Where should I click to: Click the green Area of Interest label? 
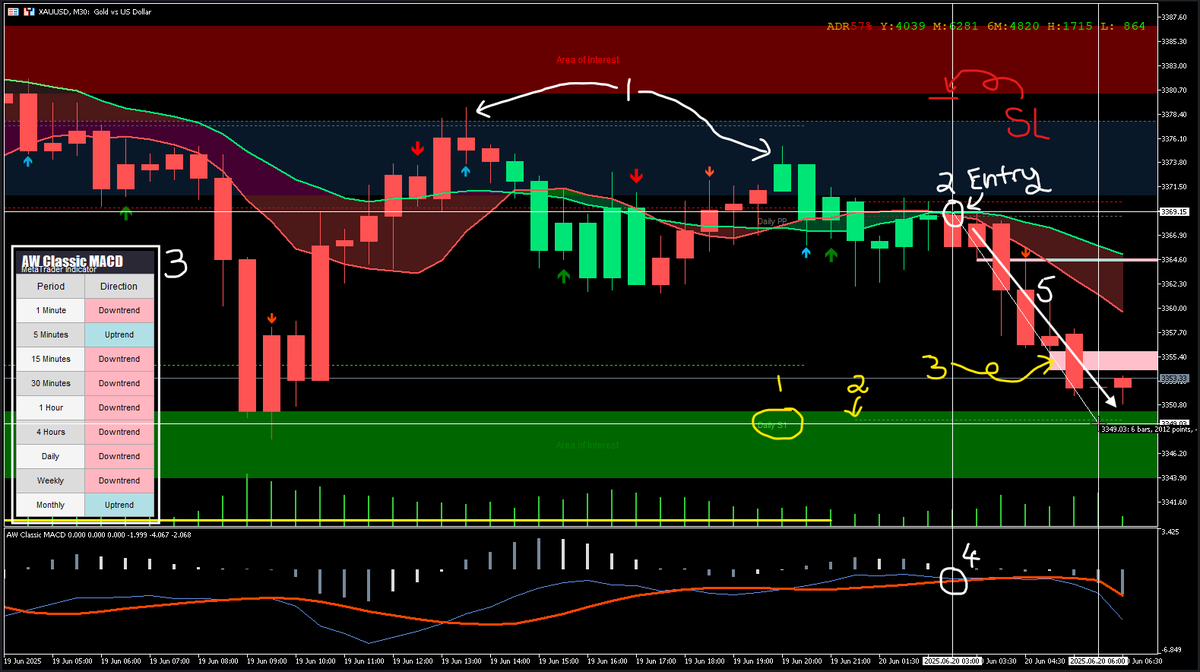tap(588, 445)
